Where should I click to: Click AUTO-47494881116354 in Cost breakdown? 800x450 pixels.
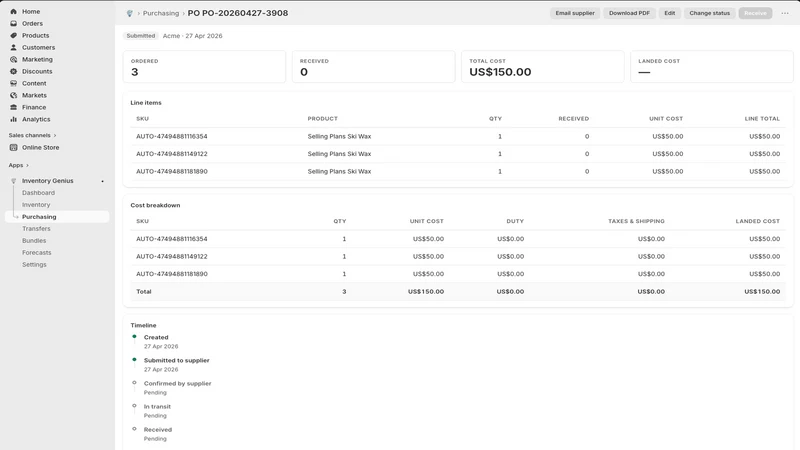coord(171,239)
